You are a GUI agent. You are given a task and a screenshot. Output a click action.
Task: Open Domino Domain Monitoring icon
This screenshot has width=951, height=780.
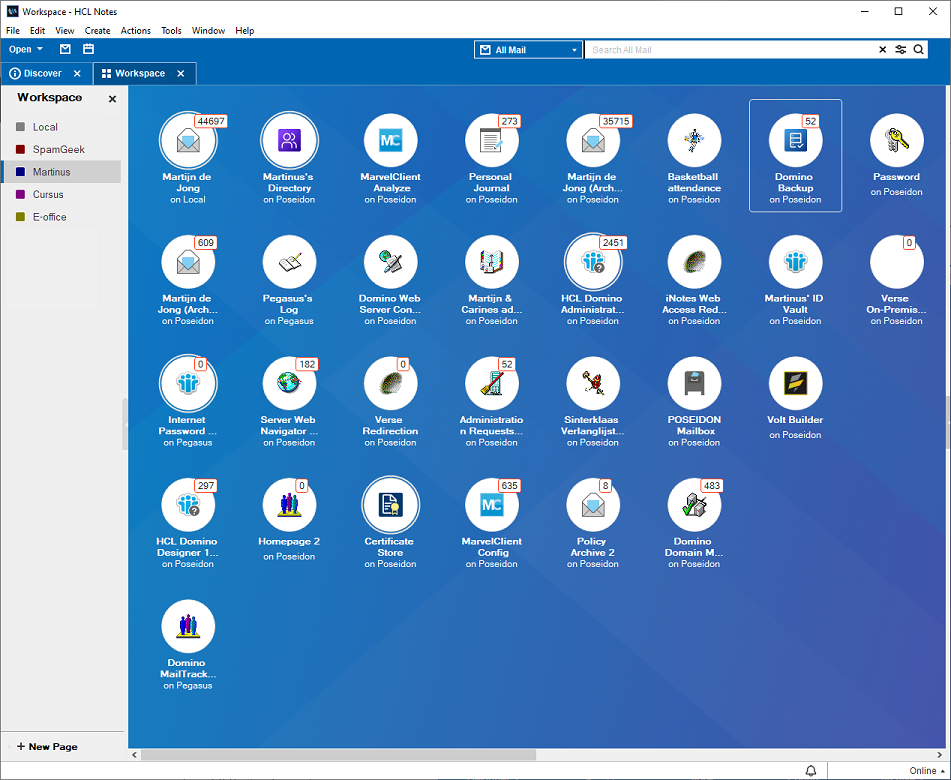point(694,505)
